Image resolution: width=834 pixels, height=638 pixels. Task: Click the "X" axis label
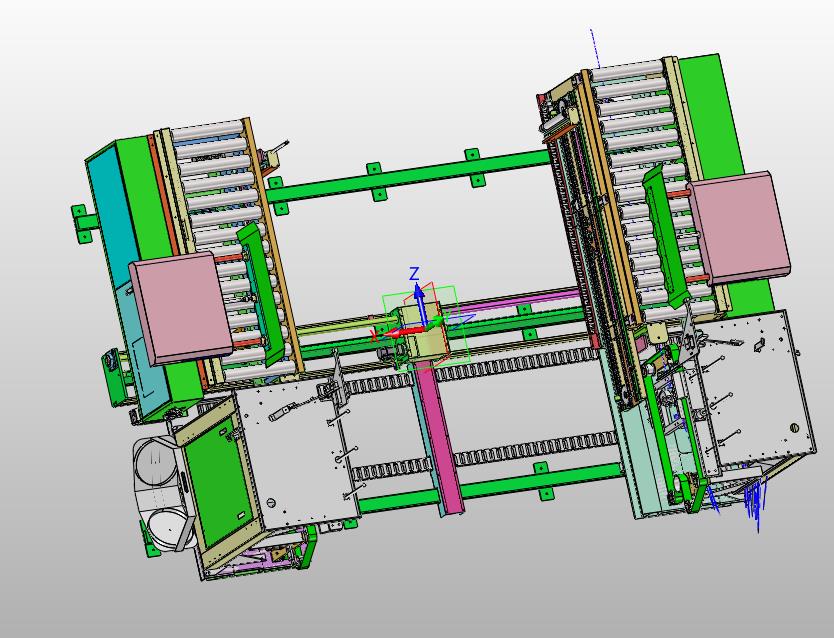[375, 336]
